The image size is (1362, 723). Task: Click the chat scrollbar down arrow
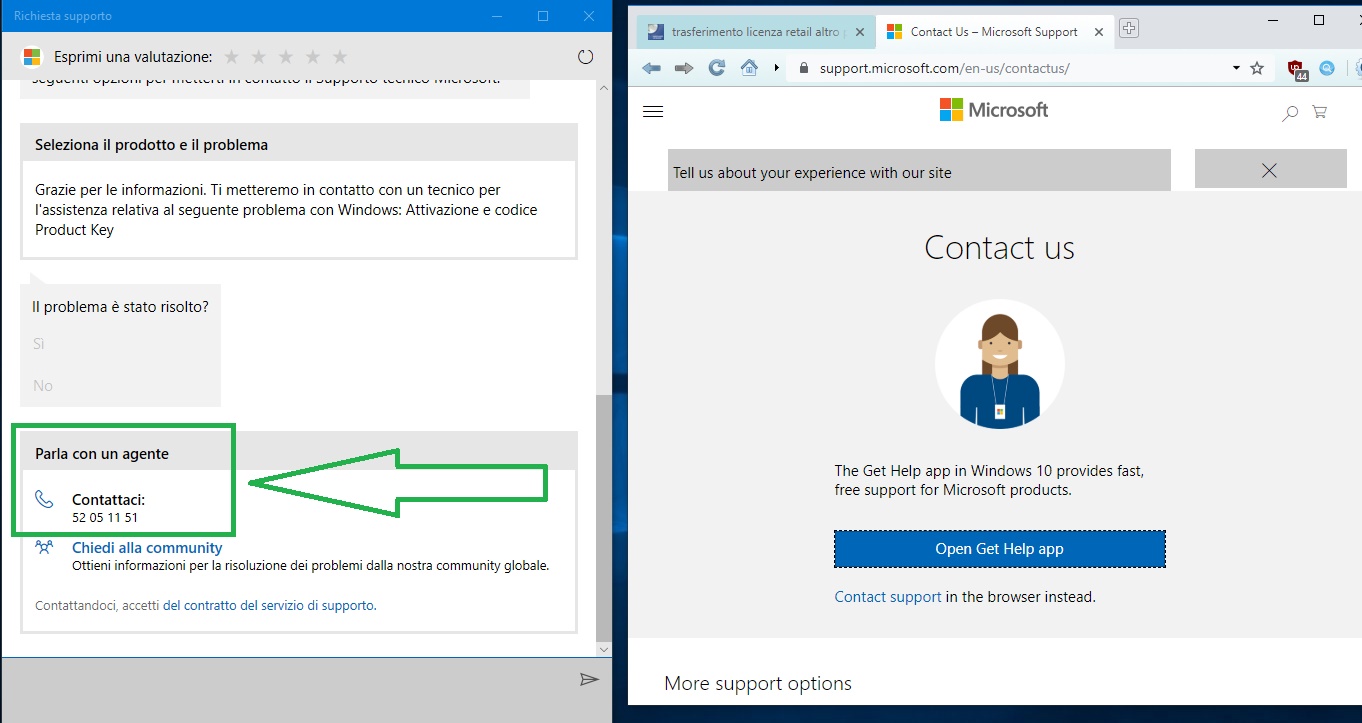pyautogui.click(x=603, y=650)
